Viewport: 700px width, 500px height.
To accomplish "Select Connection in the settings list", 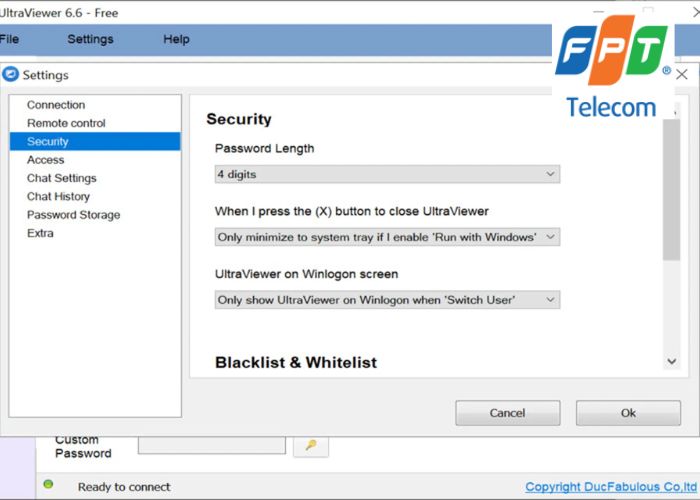I will (56, 105).
